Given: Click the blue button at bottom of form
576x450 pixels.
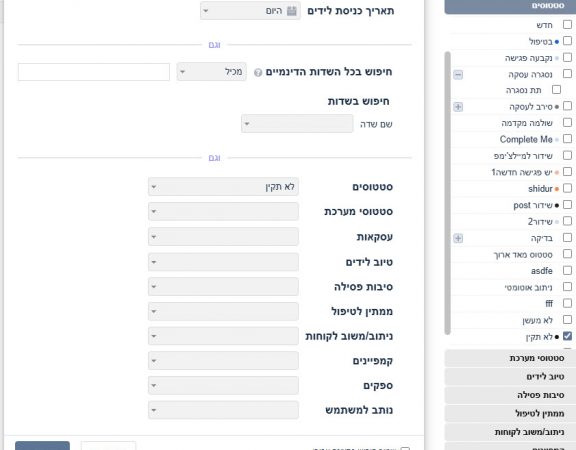Looking at the screenshot, I should tap(42, 446).
